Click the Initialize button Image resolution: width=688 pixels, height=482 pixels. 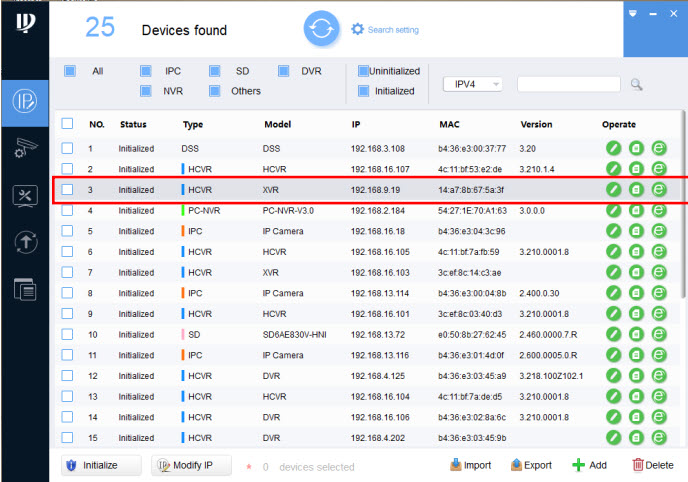pyautogui.click(x=101, y=465)
